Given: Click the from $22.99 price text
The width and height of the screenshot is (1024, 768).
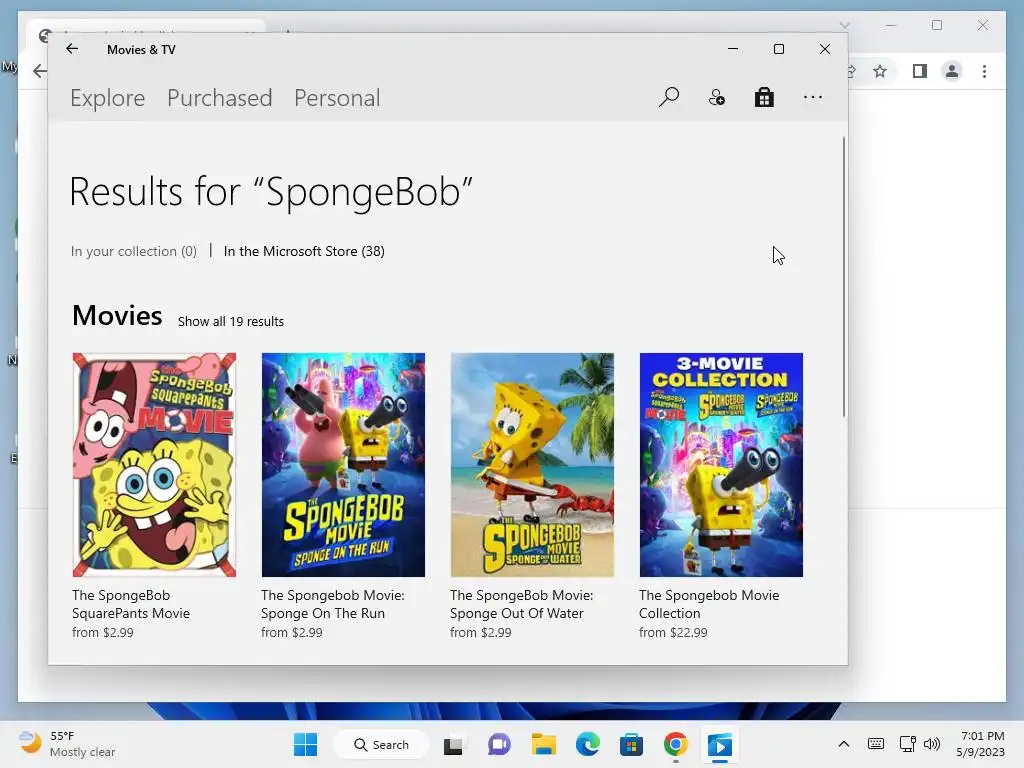Looking at the screenshot, I should [673, 632].
